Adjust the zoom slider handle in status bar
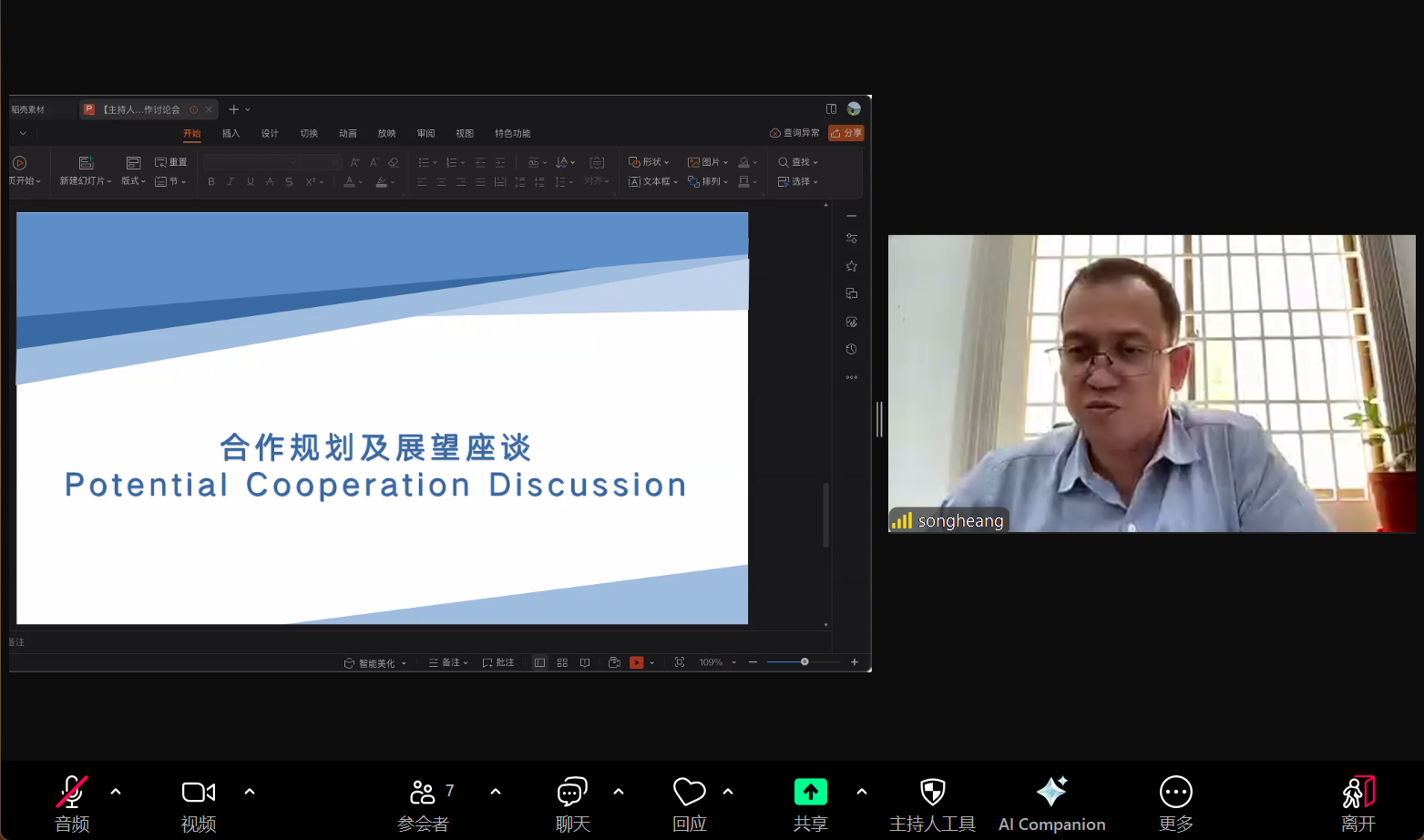Screen dimensions: 1424x840 pyautogui.click(x=804, y=662)
